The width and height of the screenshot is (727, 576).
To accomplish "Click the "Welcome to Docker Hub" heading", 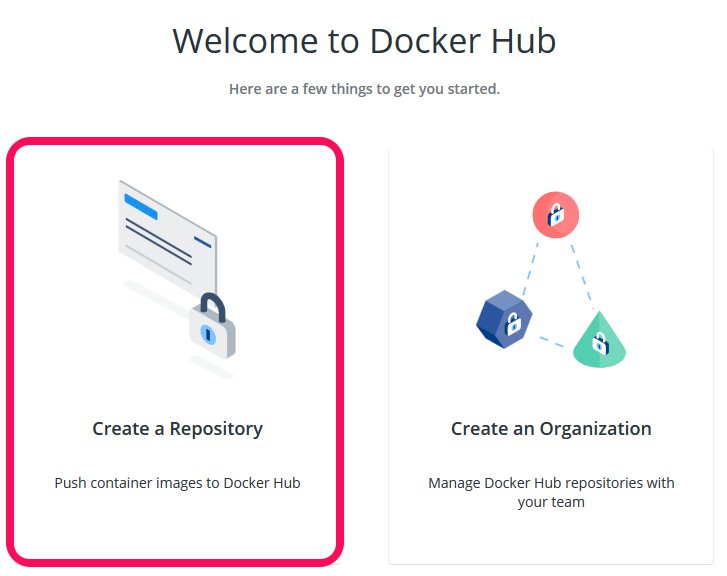I will coord(364,42).
